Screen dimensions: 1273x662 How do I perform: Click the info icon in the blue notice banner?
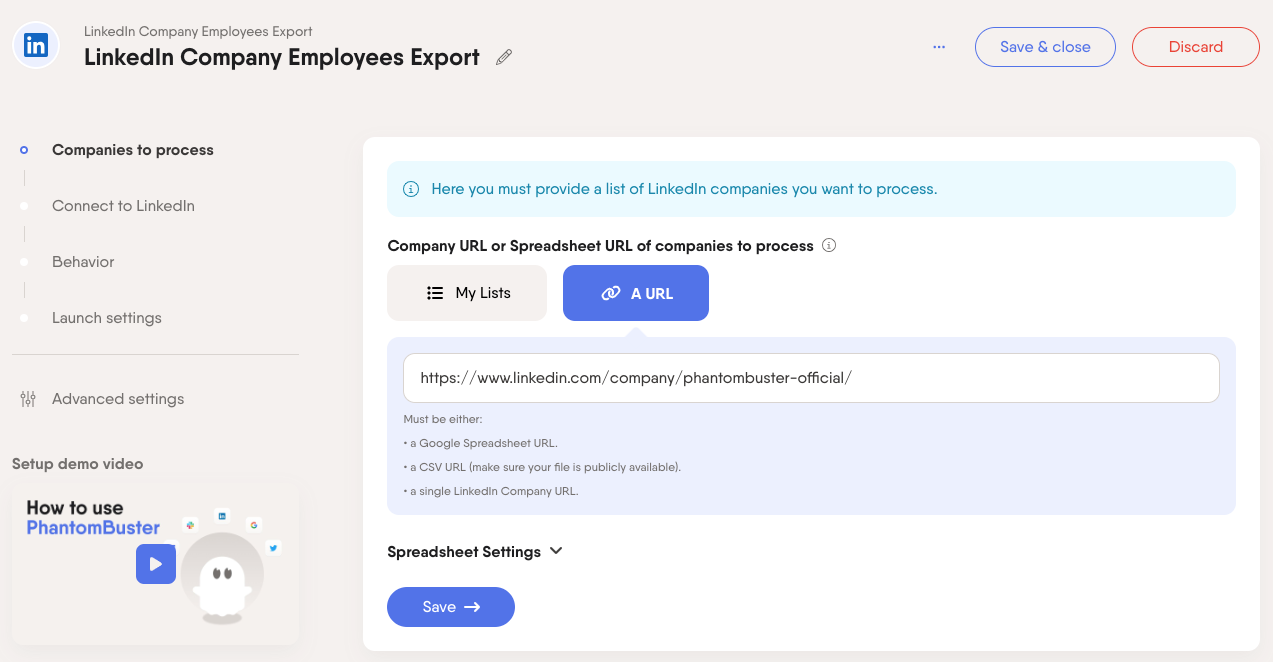point(411,189)
